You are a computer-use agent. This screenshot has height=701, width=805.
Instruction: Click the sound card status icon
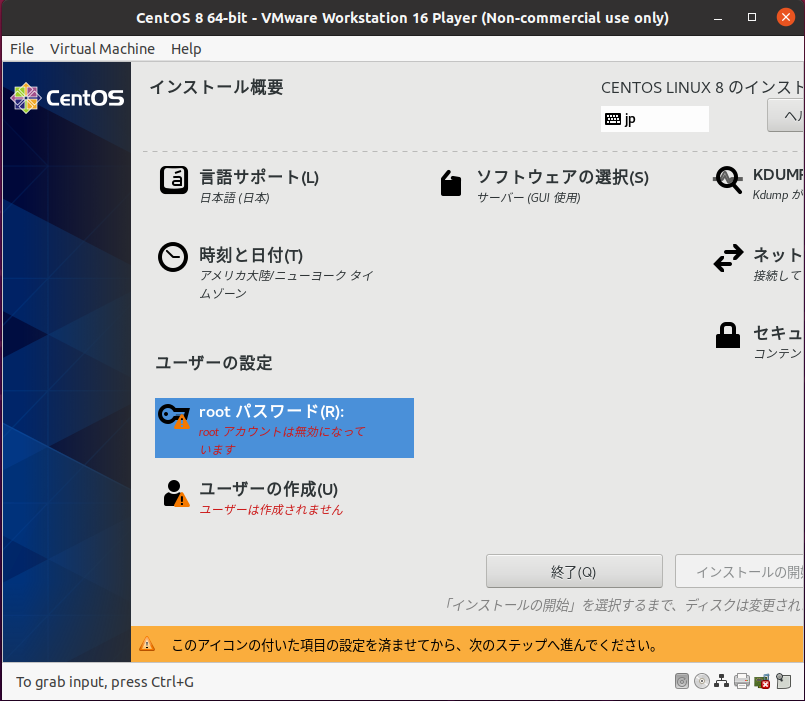[x=762, y=682]
